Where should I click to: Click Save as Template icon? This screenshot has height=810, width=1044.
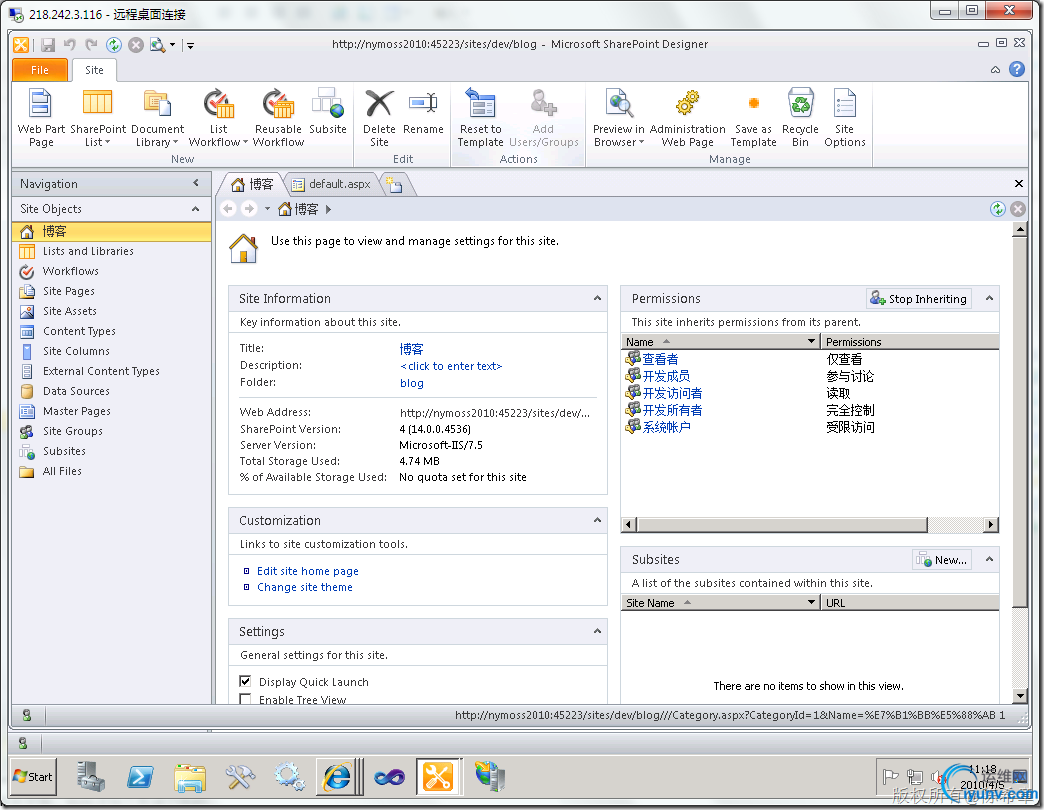click(x=753, y=117)
